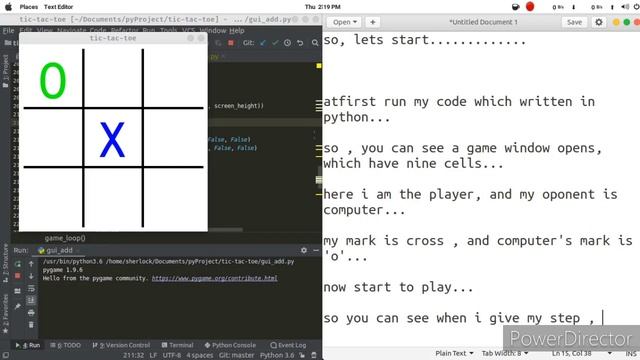Screen dimensions: 640x360
Task: Open the pygame contribute link in the console
Action: (x=215, y=278)
